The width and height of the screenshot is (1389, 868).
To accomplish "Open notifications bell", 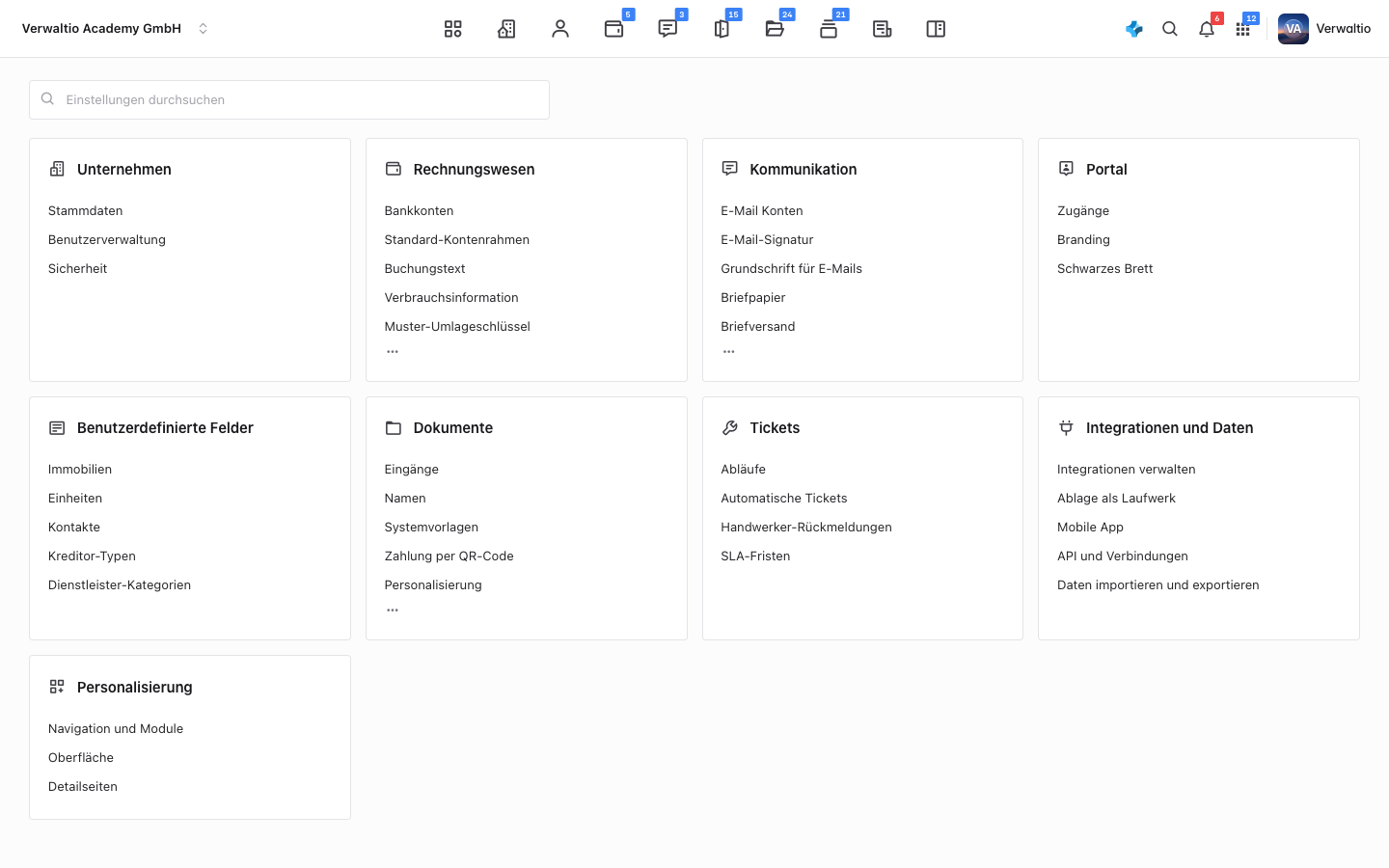I will pos(1207,29).
